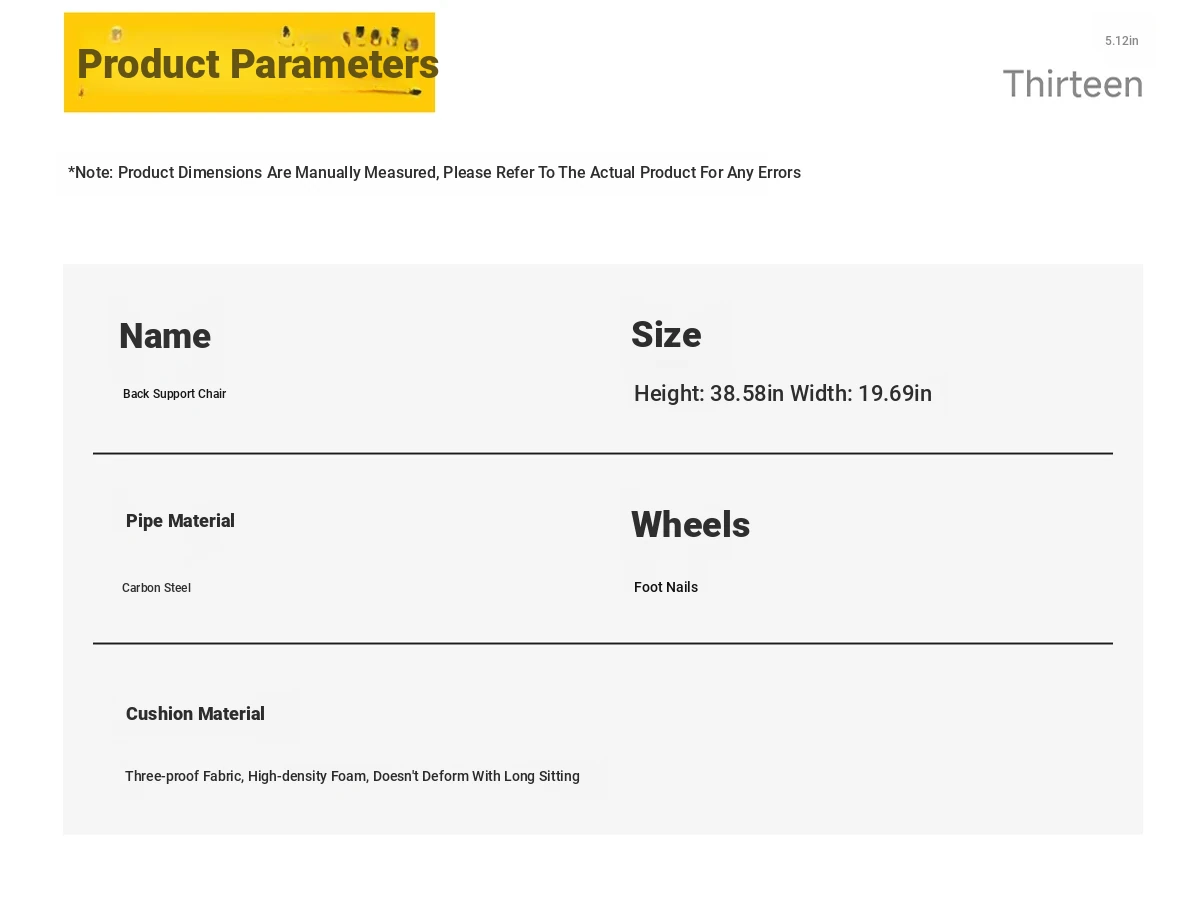Select the Thirteen heading text
The image size is (1200, 917).
coord(1073,84)
